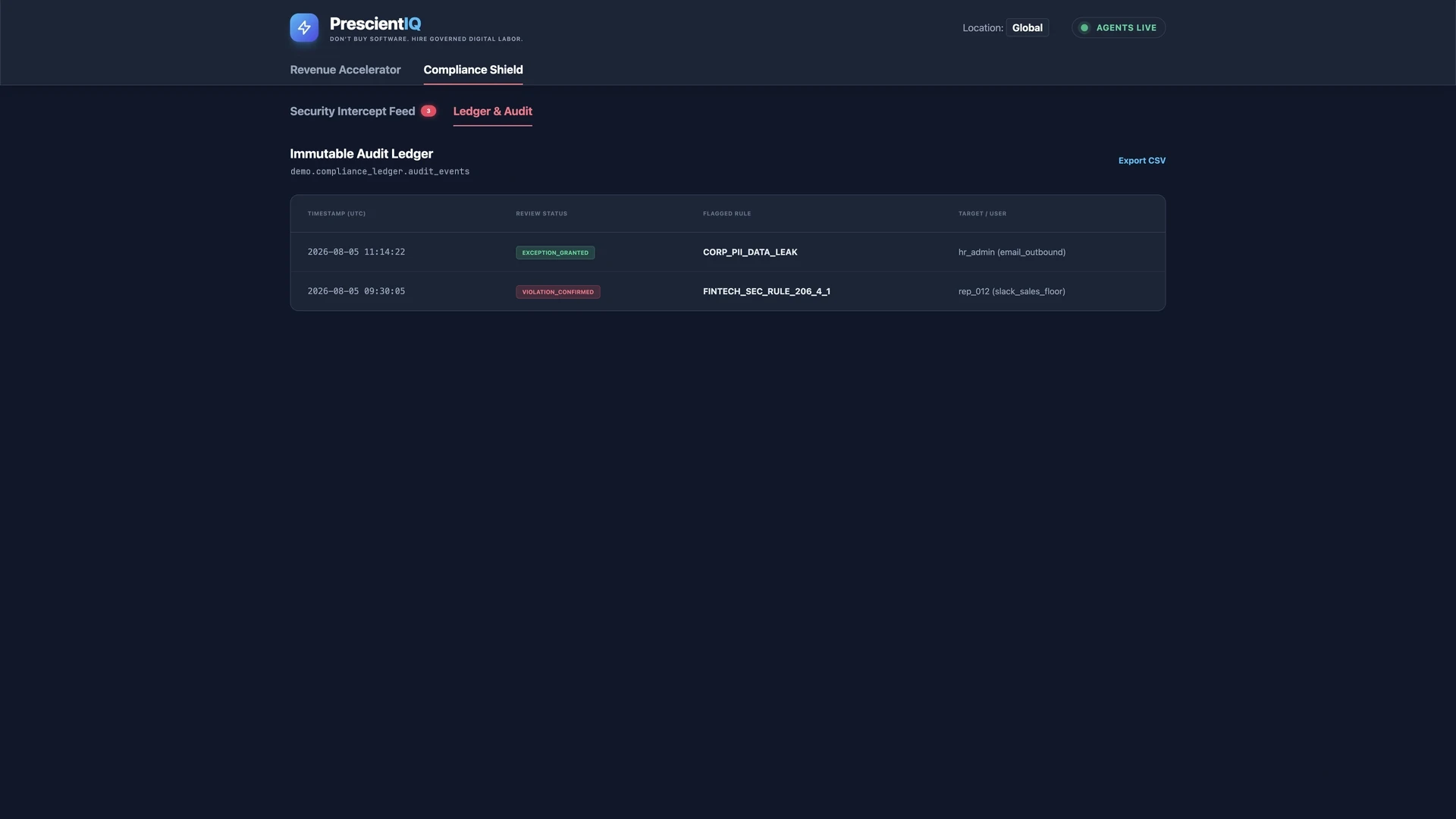
Task: Export the audit ledger as CSV
Action: [1142, 161]
